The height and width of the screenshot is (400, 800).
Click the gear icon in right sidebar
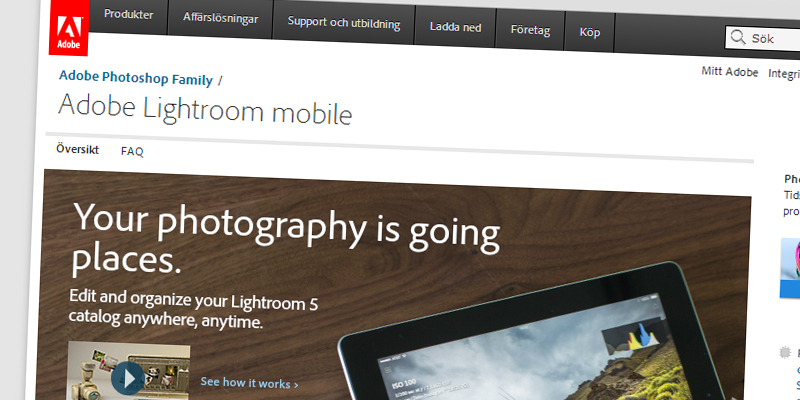coord(786,352)
